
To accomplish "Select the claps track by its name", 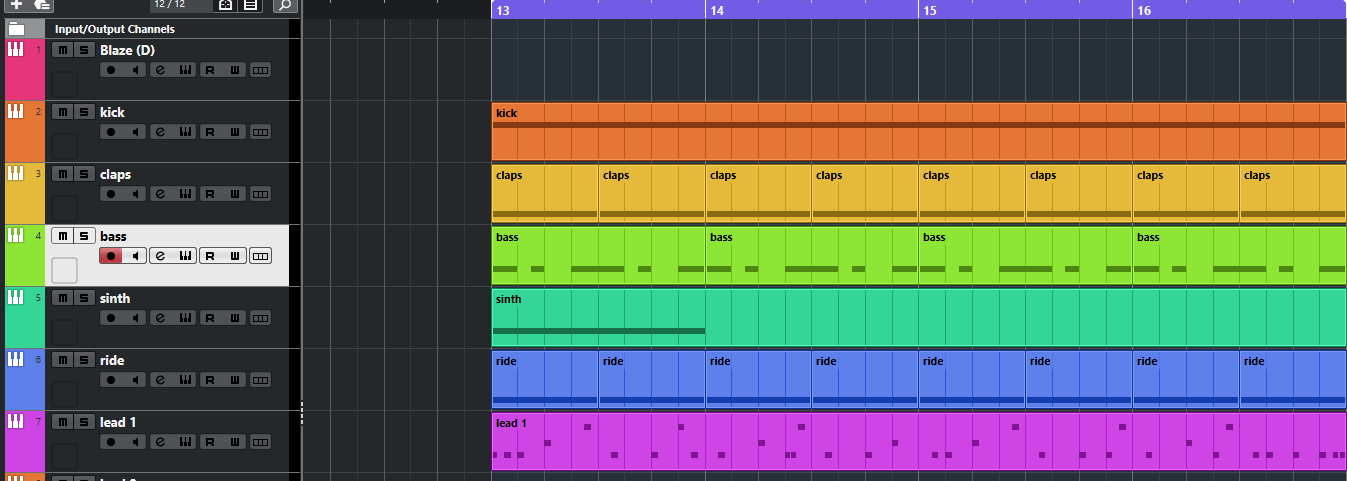I will (x=115, y=174).
